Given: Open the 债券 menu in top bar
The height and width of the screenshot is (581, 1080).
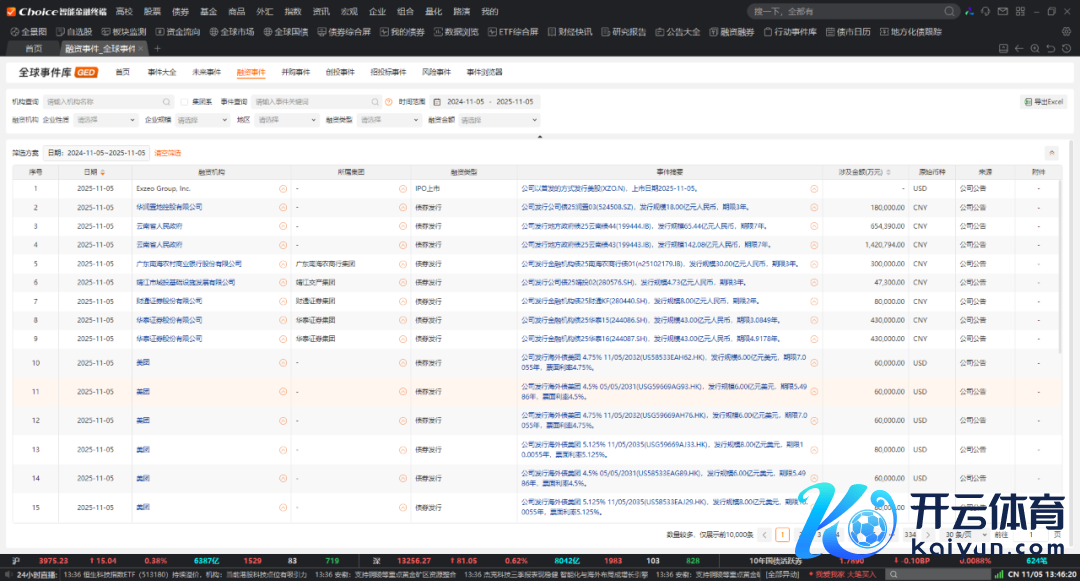Looking at the screenshot, I should point(180,11).
